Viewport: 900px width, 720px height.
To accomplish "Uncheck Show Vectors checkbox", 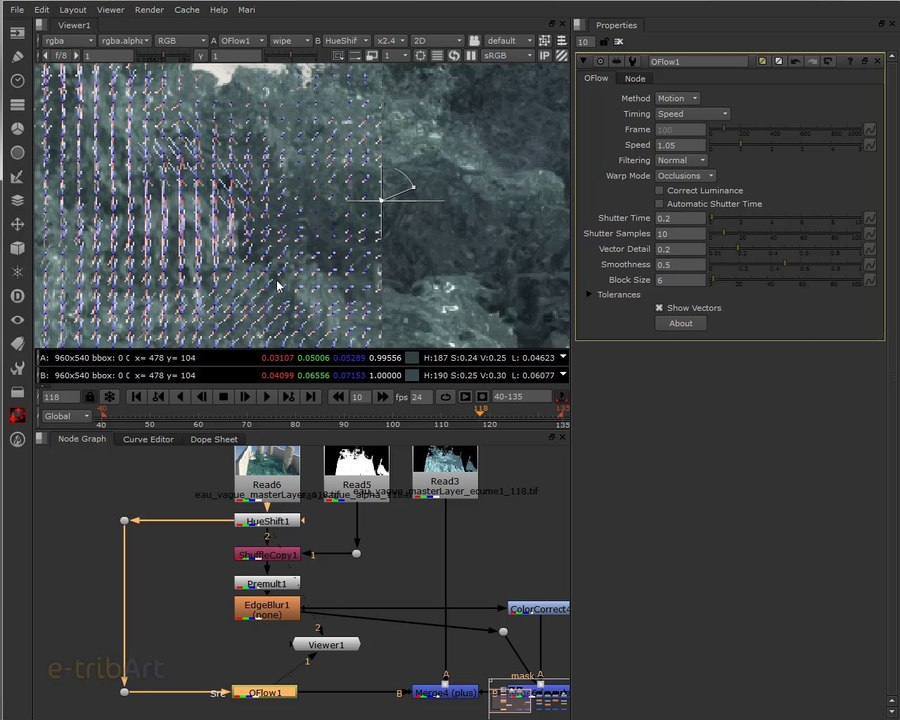I will tap(660, 308).
